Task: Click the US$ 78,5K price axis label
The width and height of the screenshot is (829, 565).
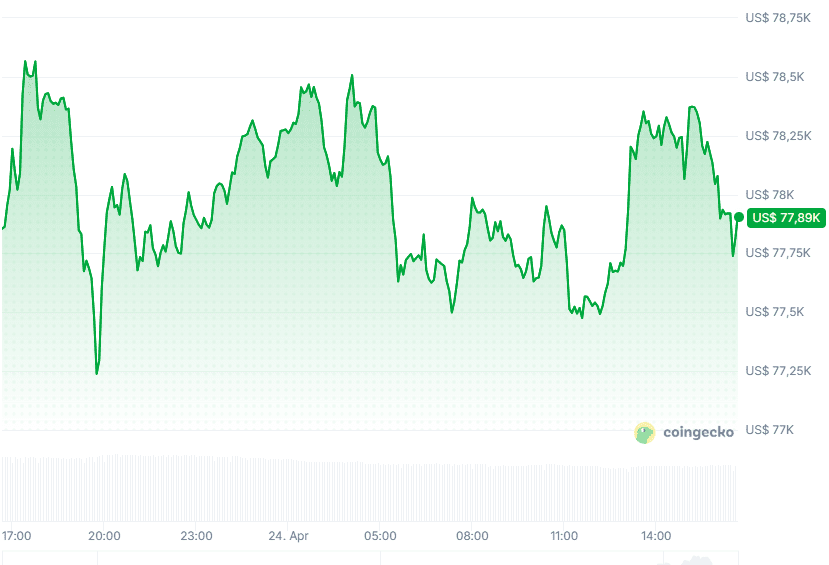Action: point(775,77)
